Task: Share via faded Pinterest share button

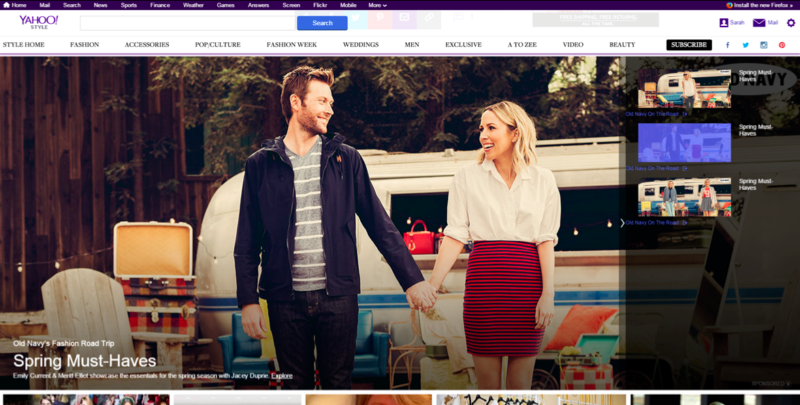Action: 380,17
